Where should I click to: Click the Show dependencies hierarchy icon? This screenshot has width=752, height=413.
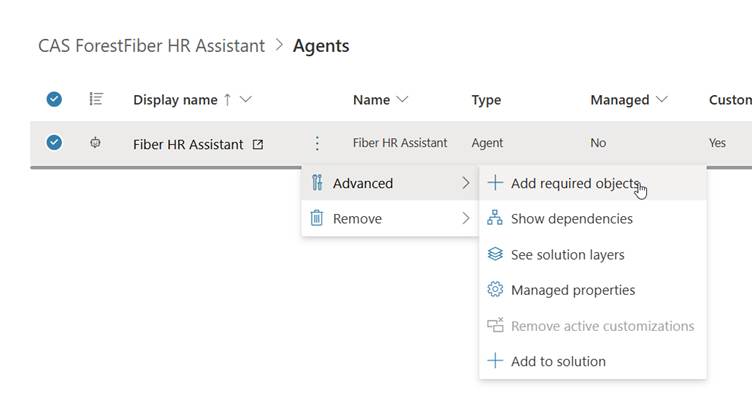pyautogui.click(x=494, y=218)
